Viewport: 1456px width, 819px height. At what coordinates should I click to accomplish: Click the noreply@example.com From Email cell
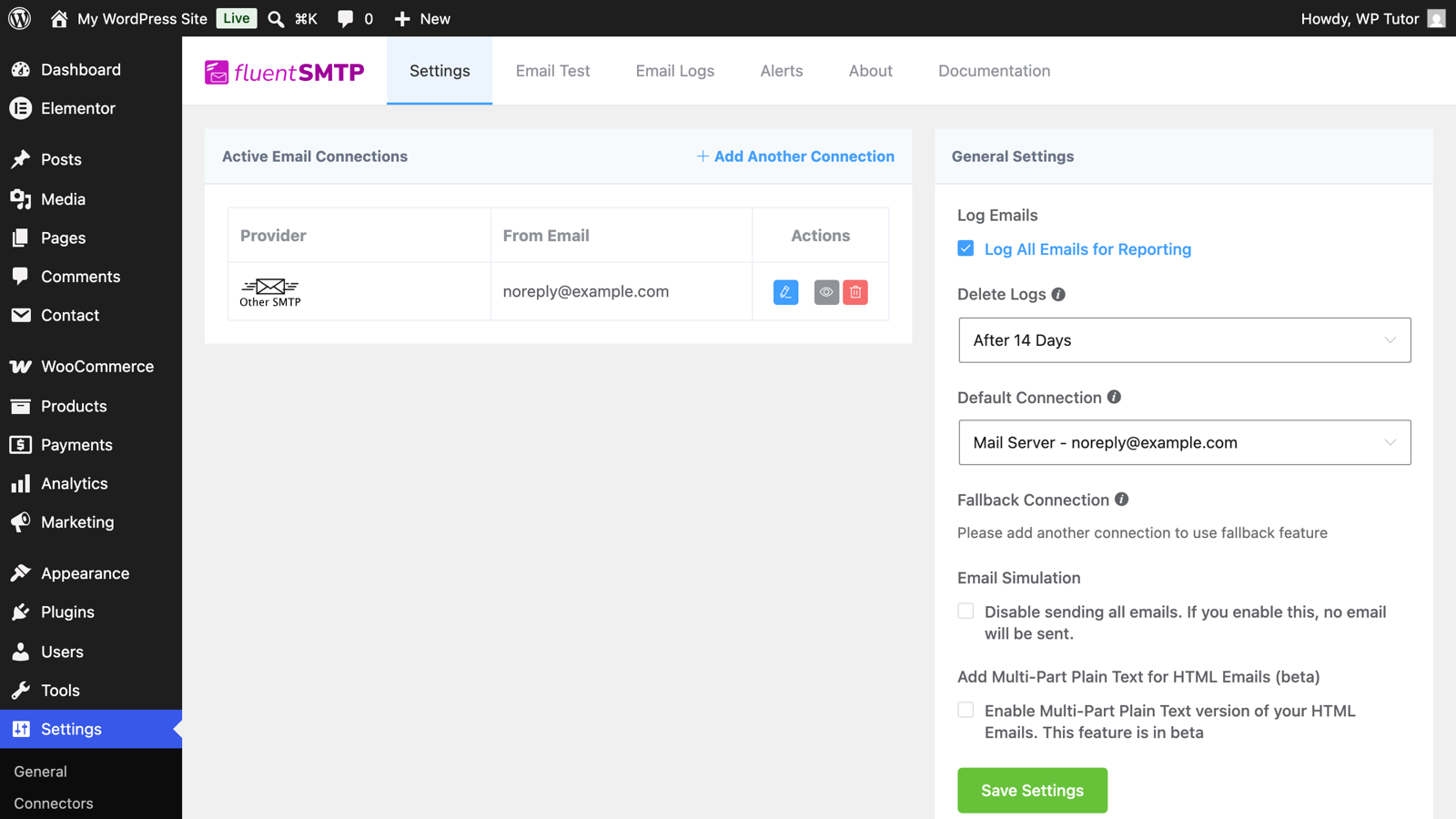[x=622, y=292]
